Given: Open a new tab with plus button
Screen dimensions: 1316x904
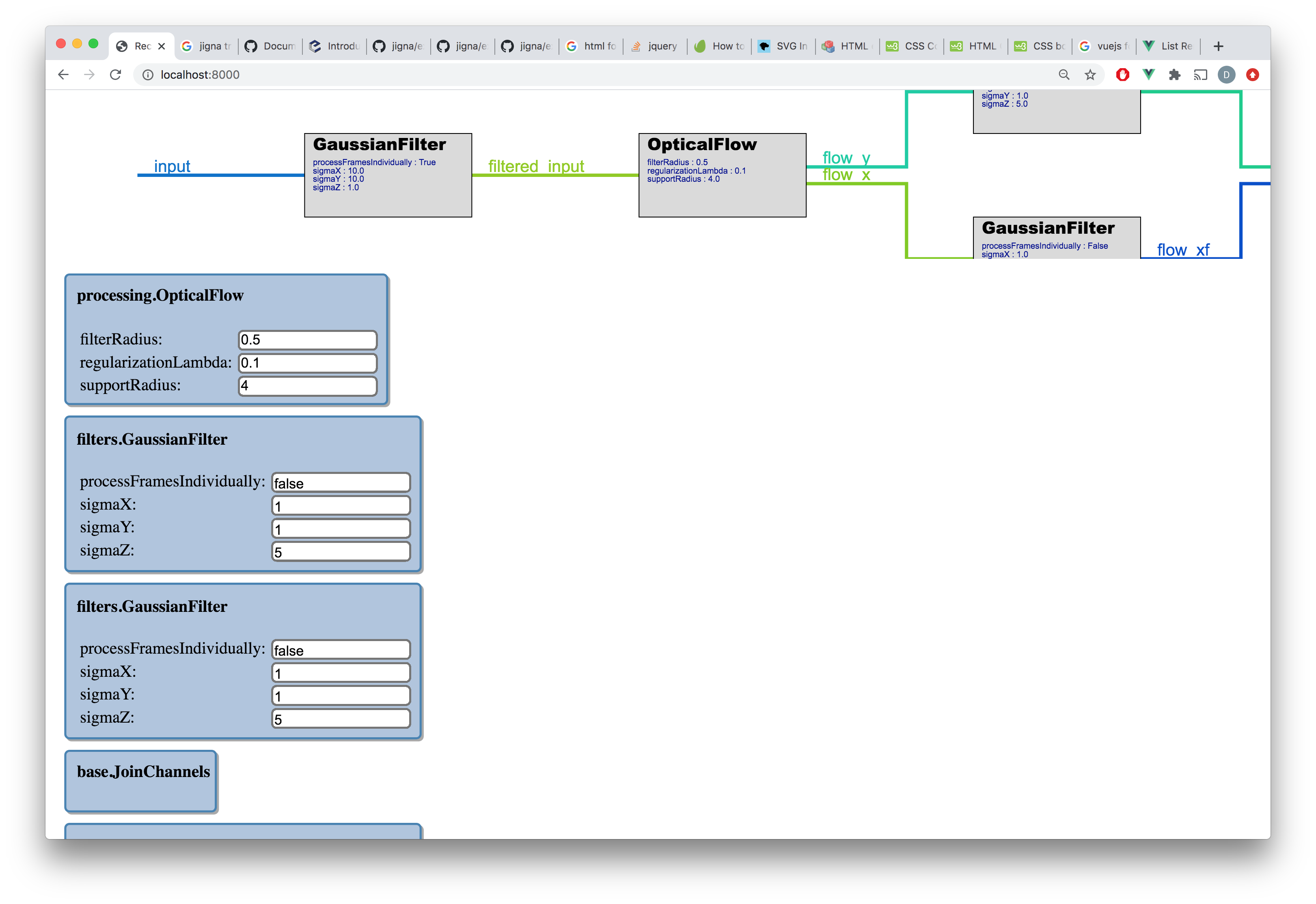Looking at the screenshot, I should click(1219, 46).
